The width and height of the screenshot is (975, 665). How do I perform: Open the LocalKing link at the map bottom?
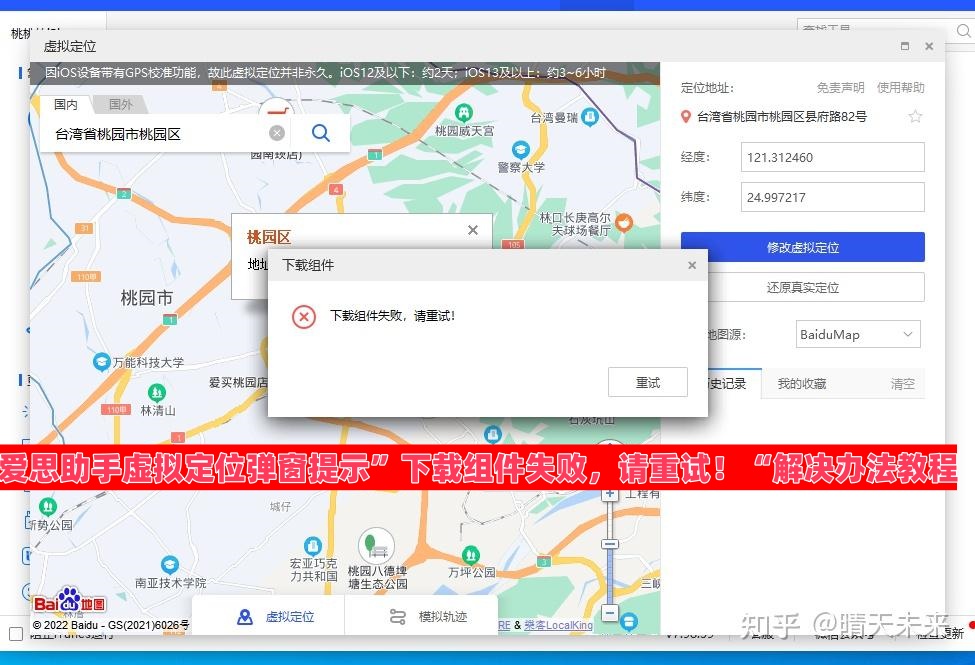[558, 625]
